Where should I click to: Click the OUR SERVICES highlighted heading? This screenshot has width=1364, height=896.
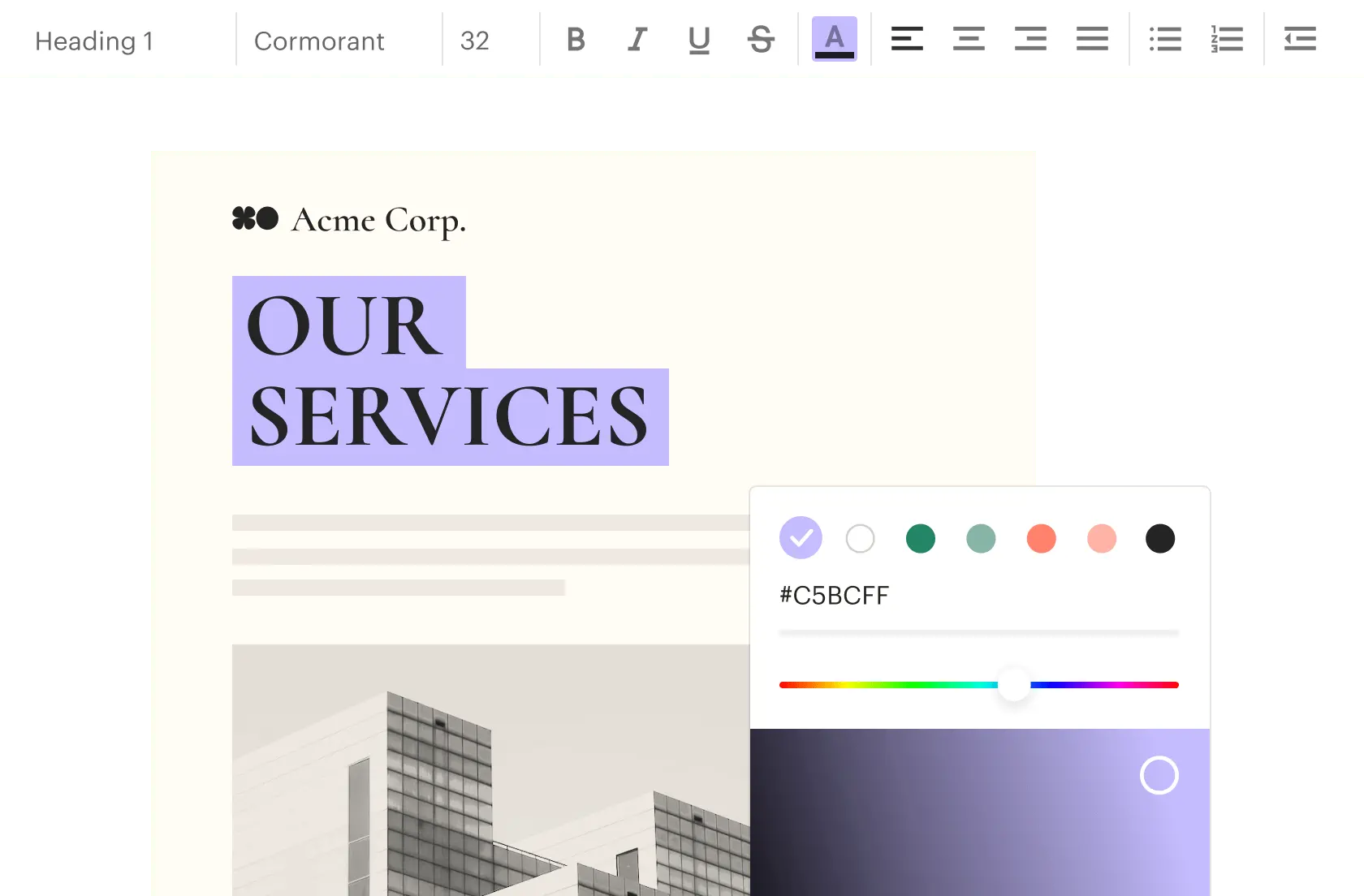tap(450, 371)
